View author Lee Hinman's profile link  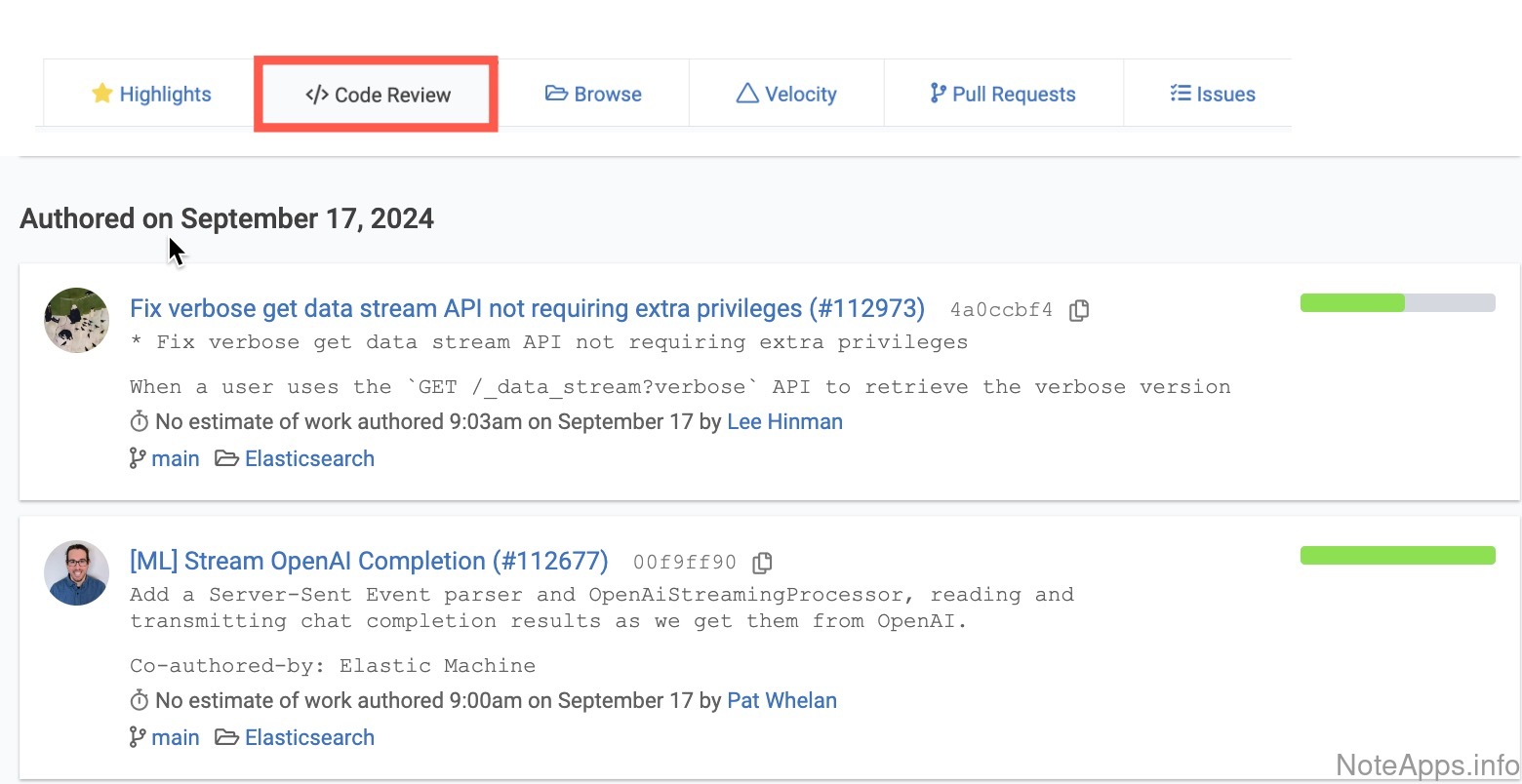pos(784,422)
